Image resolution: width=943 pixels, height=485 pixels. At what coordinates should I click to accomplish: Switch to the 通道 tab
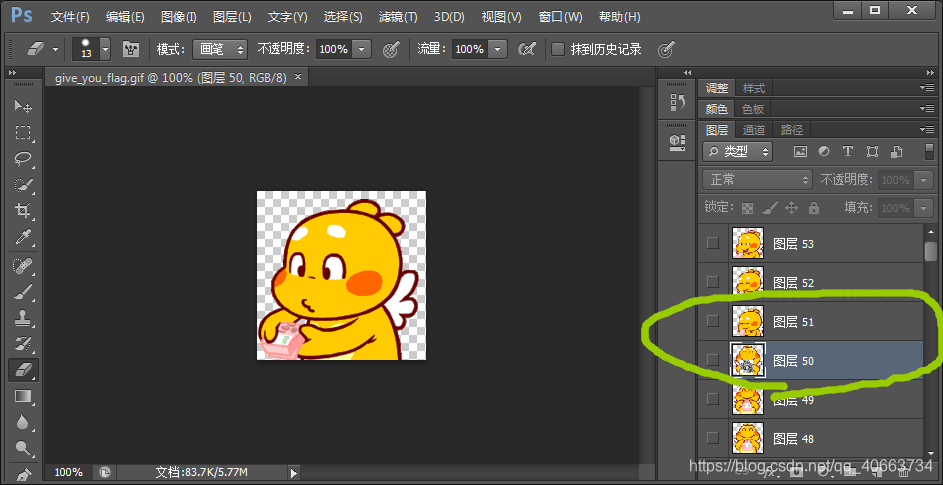[754, 129]
